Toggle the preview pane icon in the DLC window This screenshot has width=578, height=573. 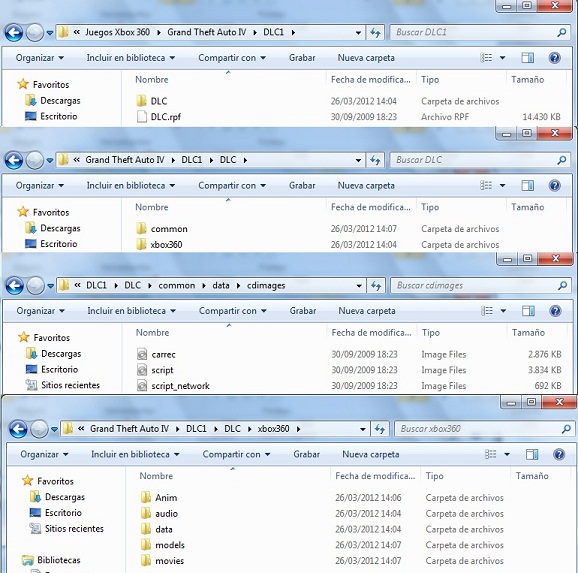click(527, 185)
